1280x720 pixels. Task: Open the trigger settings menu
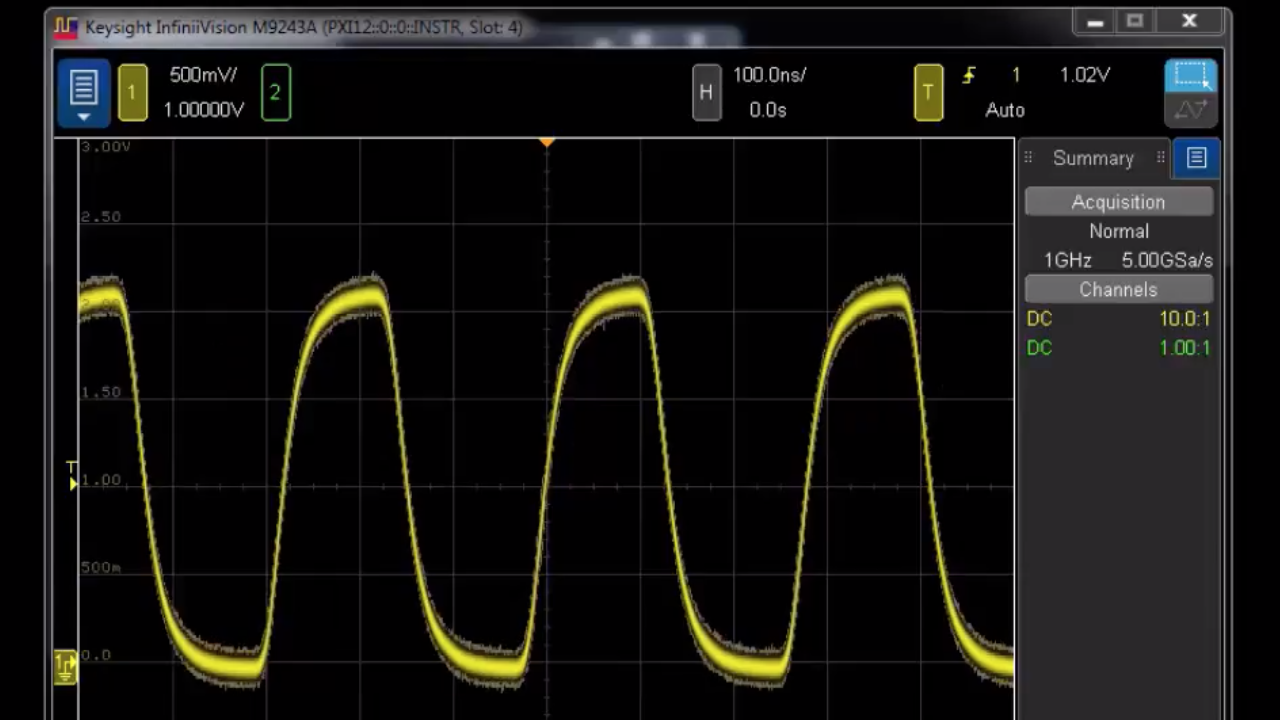[x=928, y=91]
